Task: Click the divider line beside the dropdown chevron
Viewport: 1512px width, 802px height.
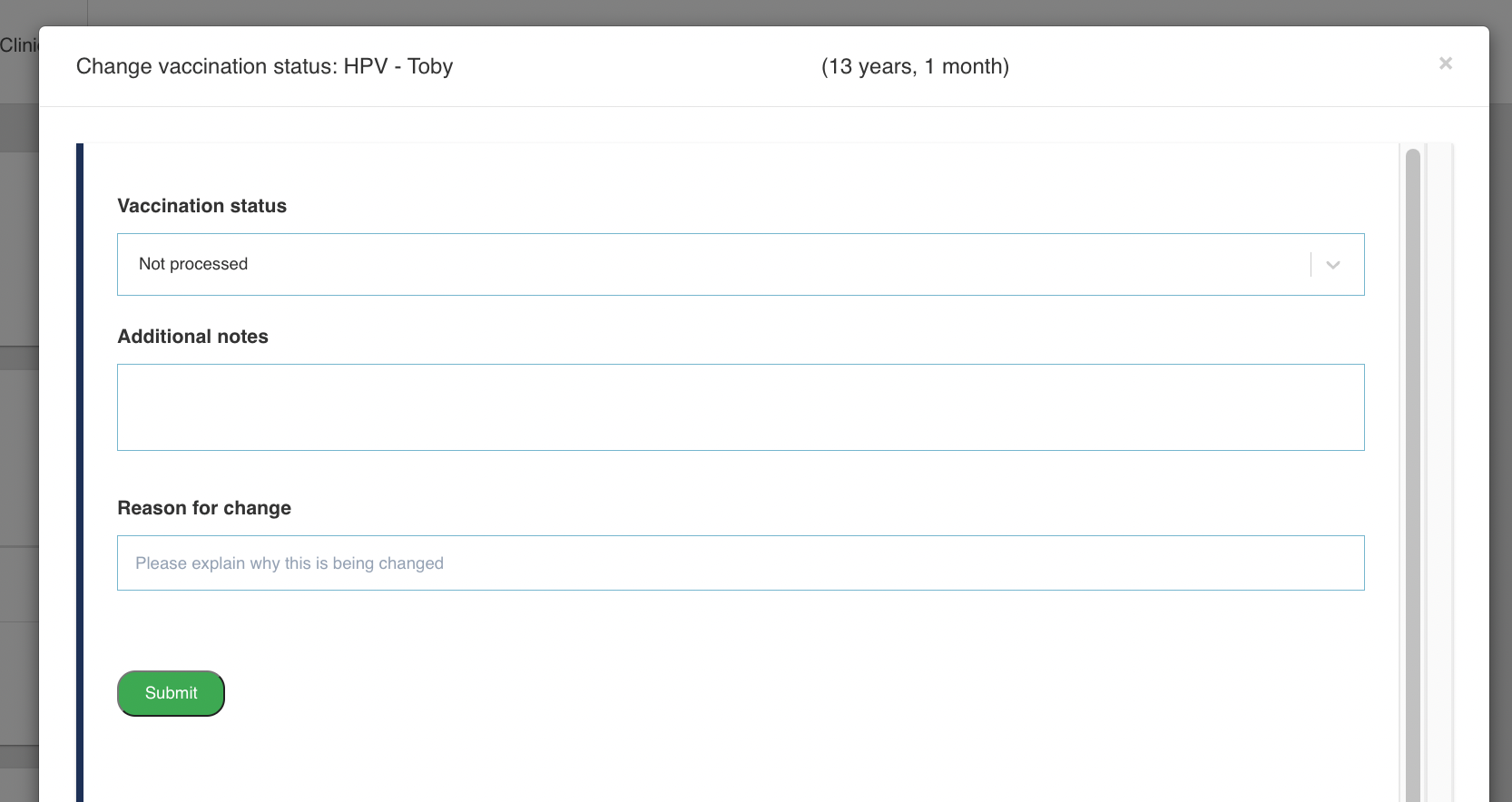Action: (1311, 265)
